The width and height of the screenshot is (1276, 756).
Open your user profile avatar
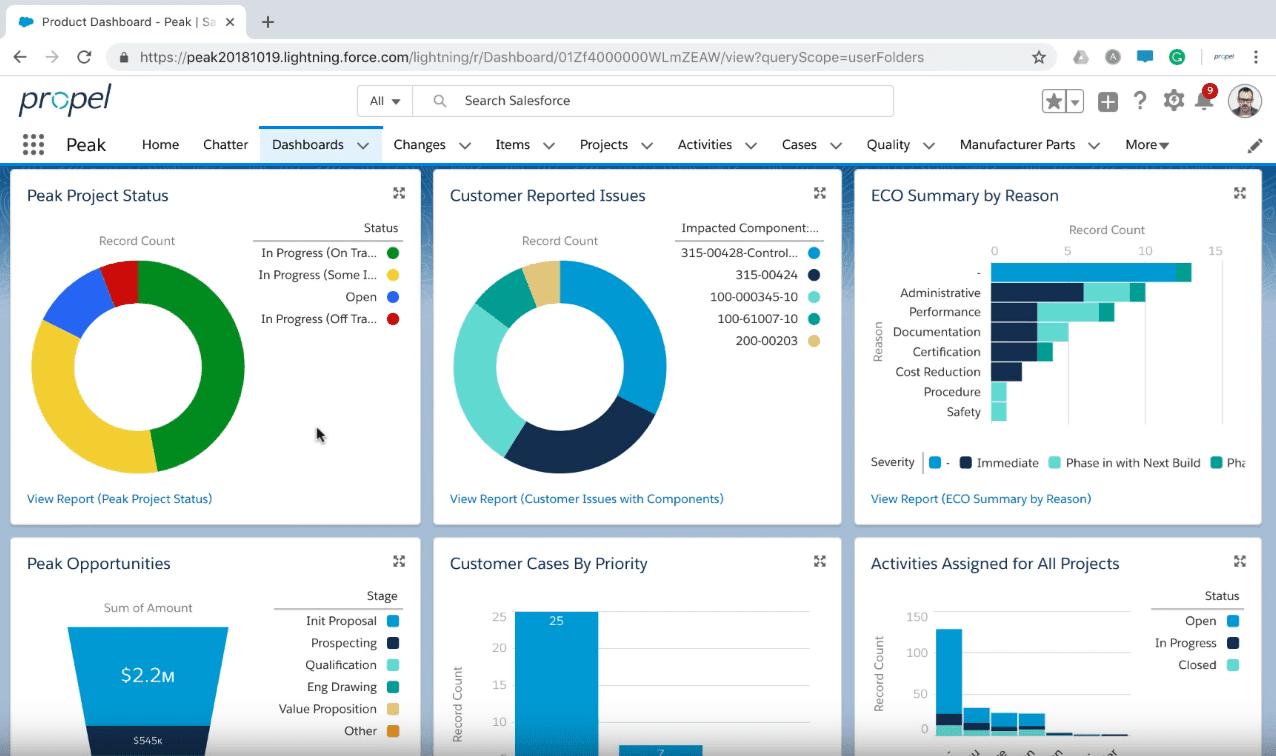(x=1245, y=100)
